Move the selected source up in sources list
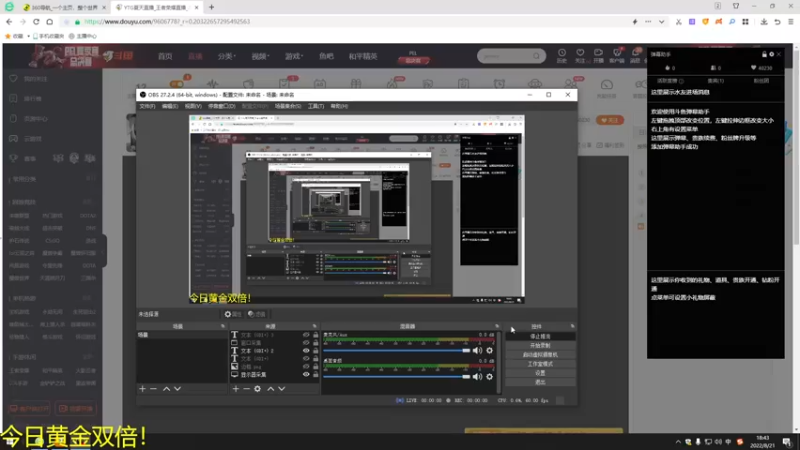The height and width of the screenshot is (450, 800). pos(270,389)
